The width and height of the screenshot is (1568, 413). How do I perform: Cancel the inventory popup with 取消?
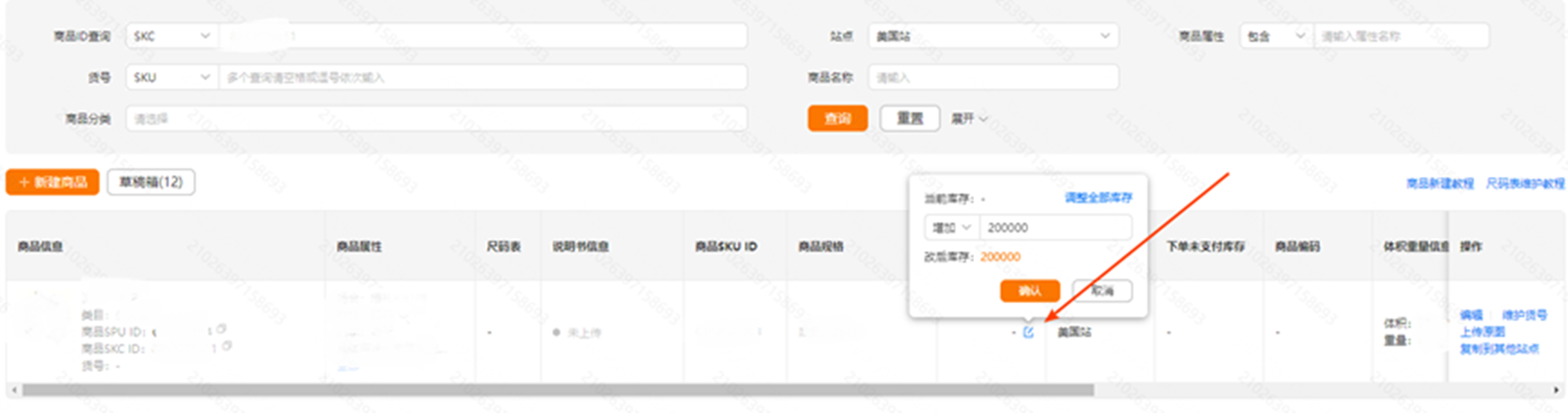coord(1102,291)
